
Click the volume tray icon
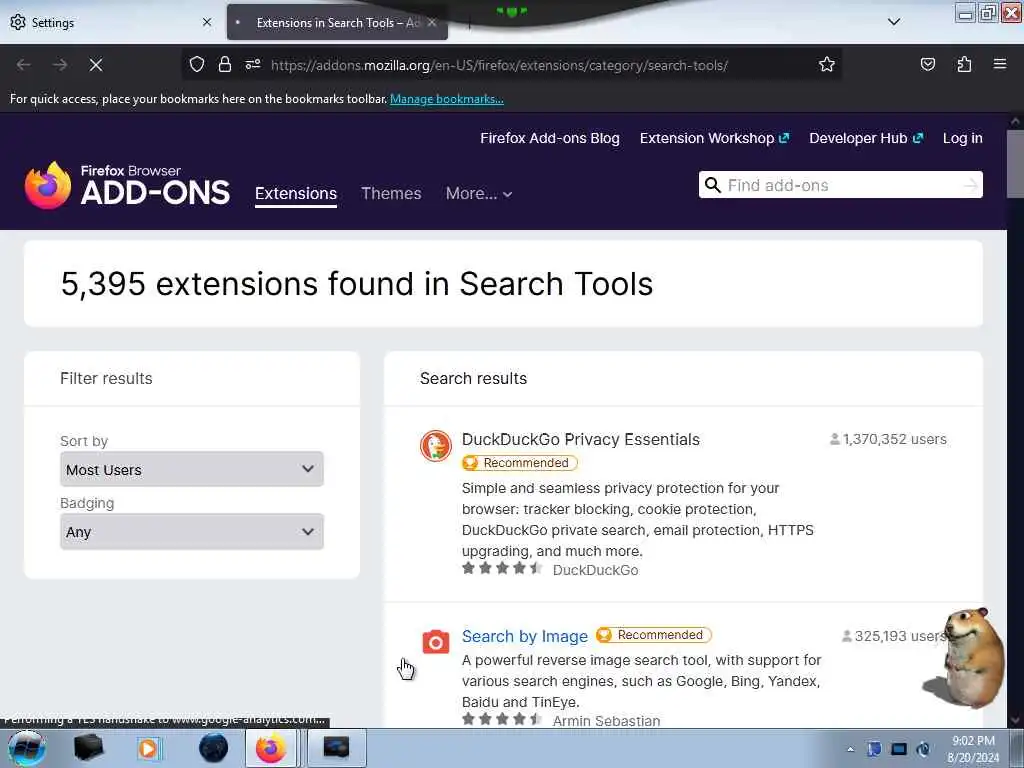923,749
